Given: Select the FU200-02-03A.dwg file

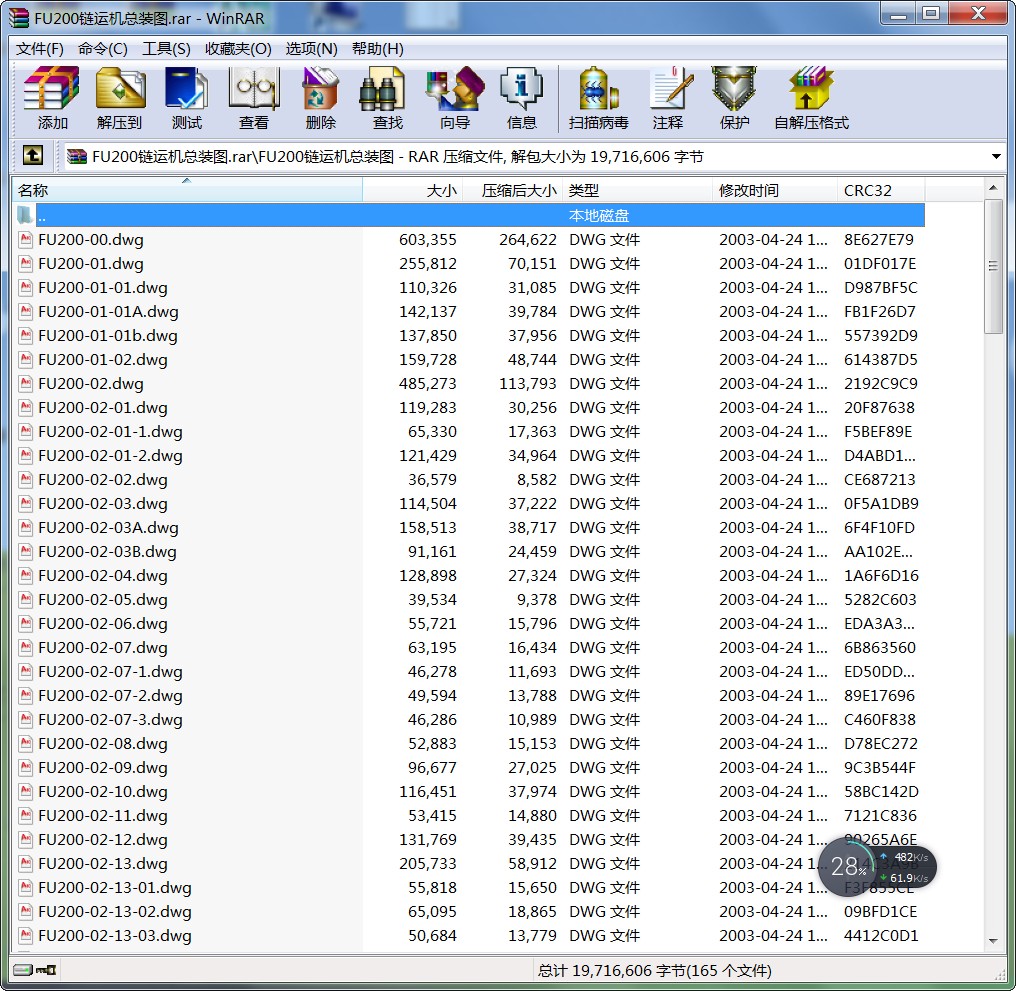Looking at the screenshot, I should click(x=108, y=528).
